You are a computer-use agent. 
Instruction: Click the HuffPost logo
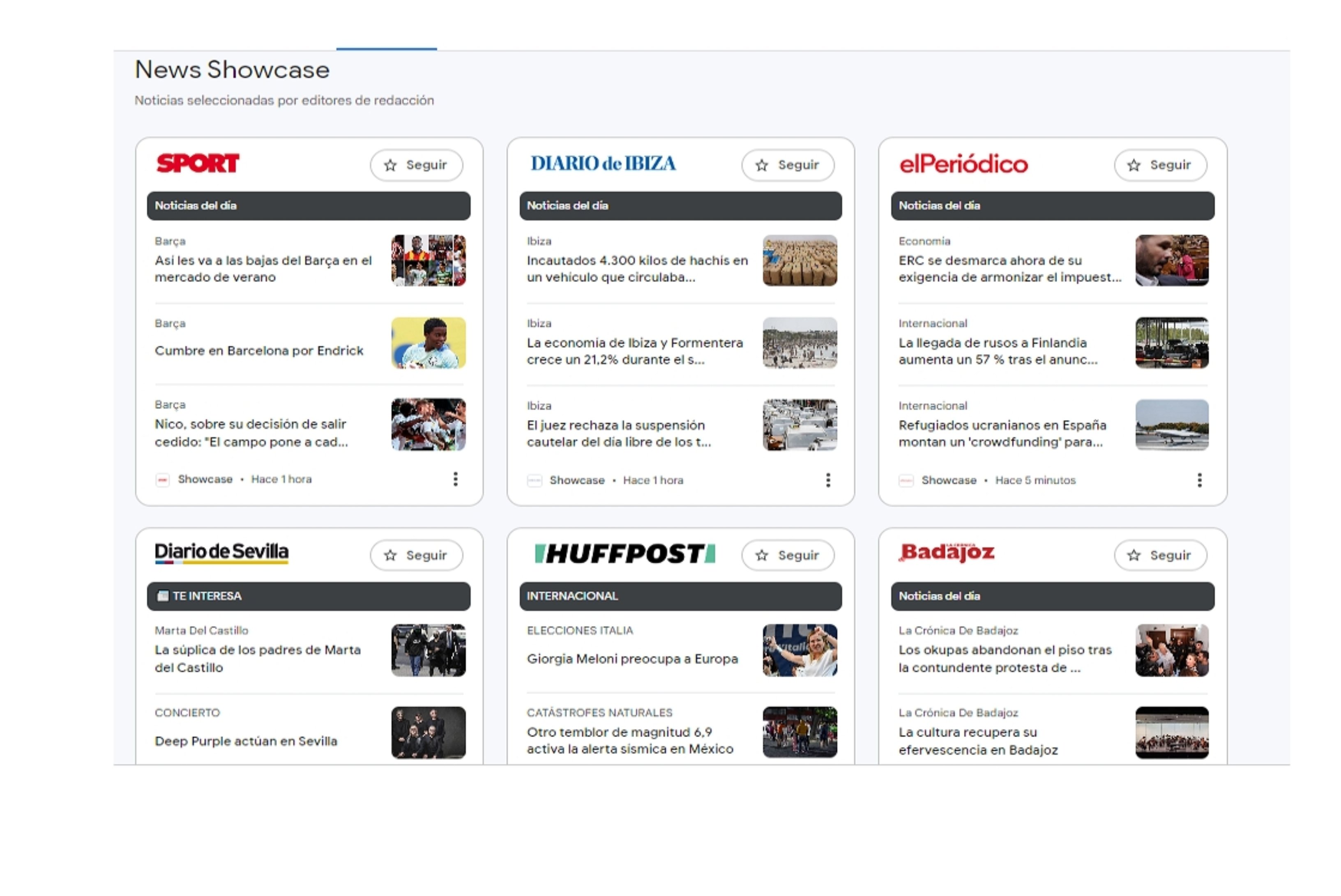coord(625,554)
